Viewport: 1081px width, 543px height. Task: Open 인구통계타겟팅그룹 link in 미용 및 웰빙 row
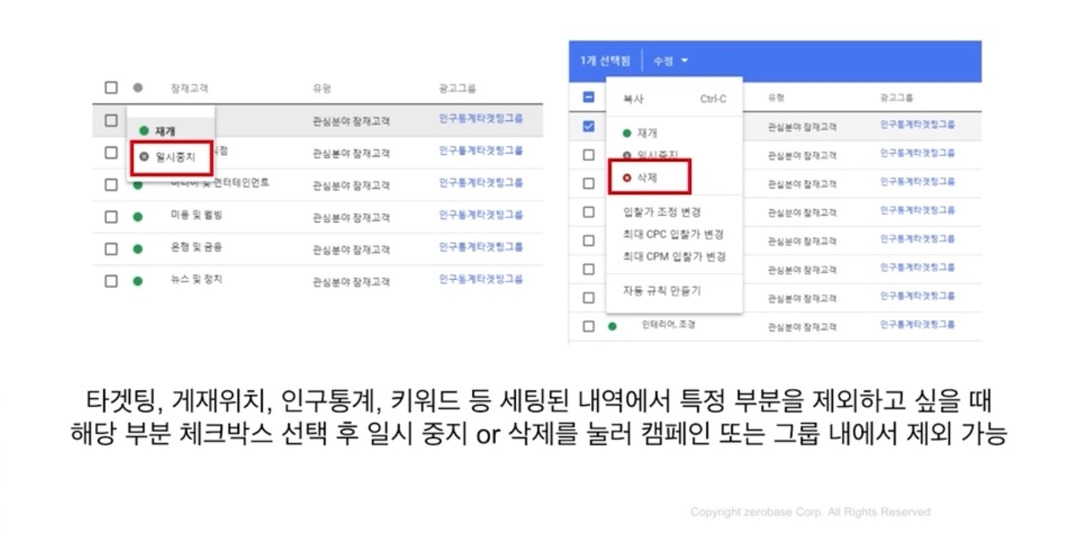[x=481, y=215]
